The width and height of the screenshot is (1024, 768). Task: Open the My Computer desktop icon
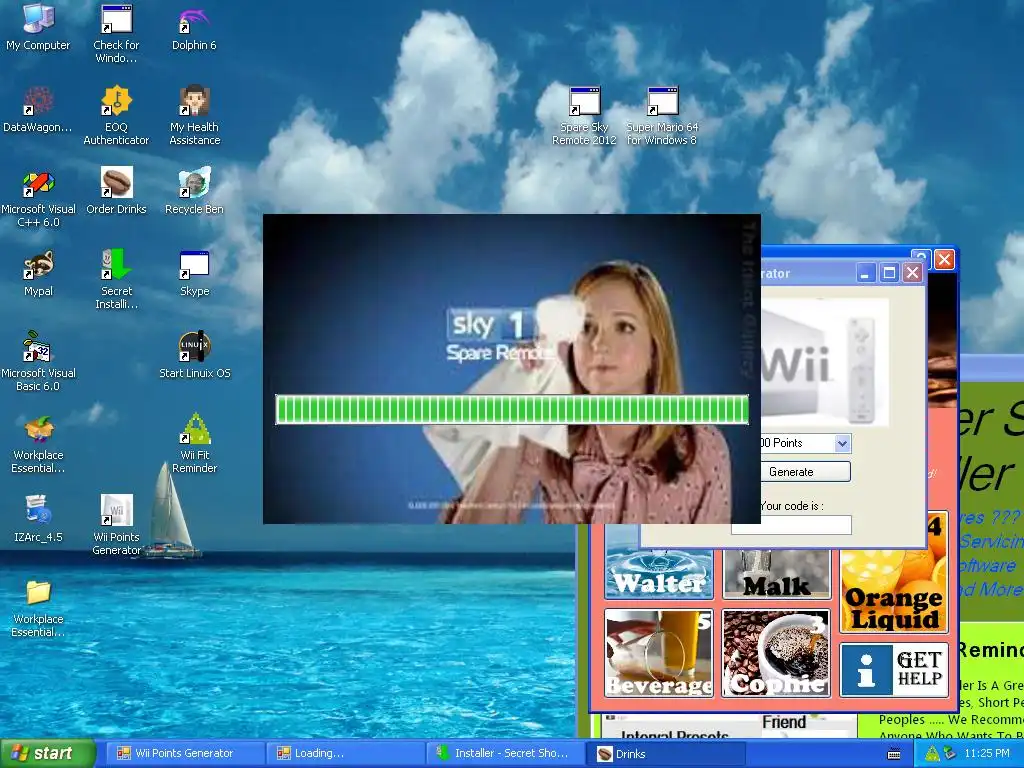click(38, 27)
